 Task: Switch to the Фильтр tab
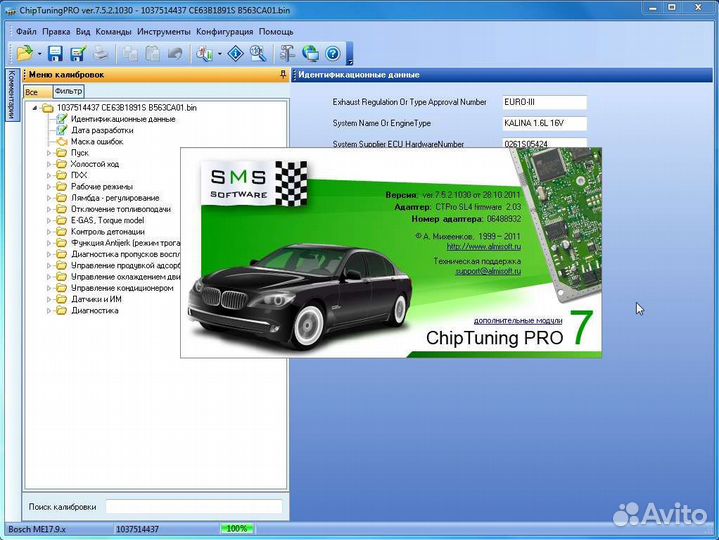pos(68,91)
